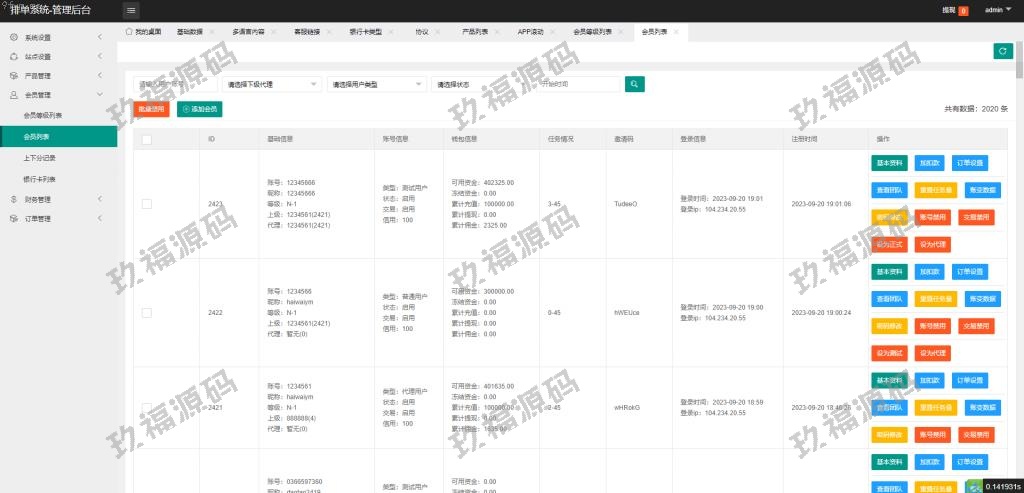Click the 开始时间 date input field
Viewport: 1024px width, 493px height.
pos(578,85)
